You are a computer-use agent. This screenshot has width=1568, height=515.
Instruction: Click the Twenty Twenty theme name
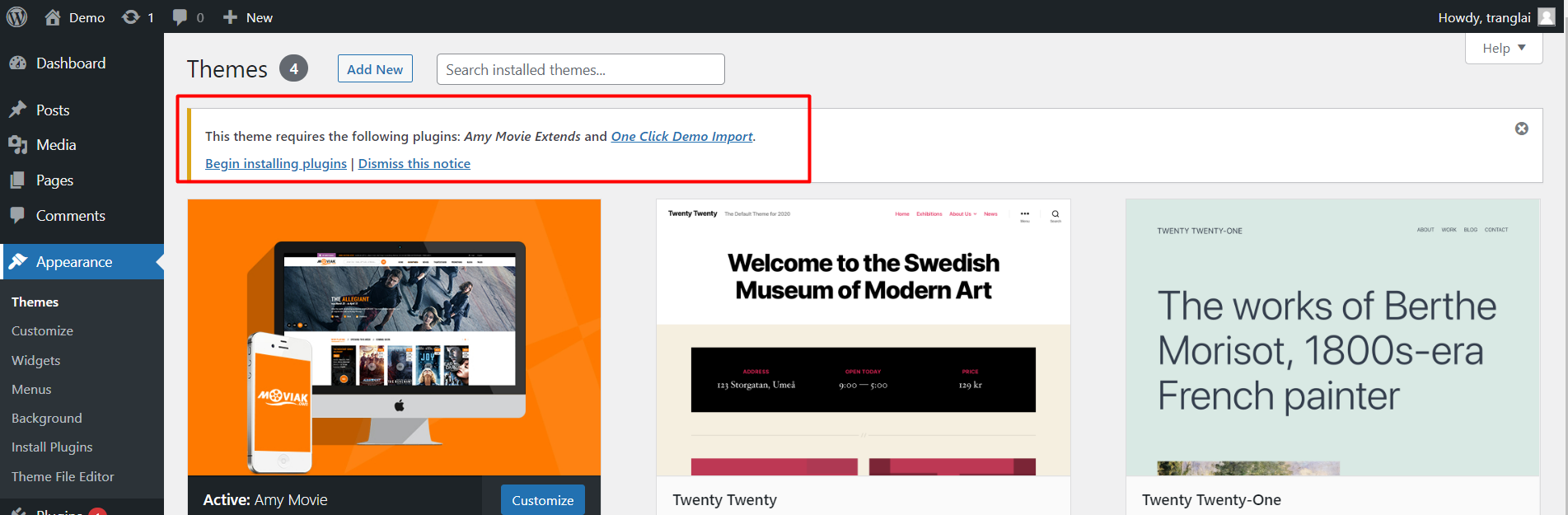(x=725, y=499)
